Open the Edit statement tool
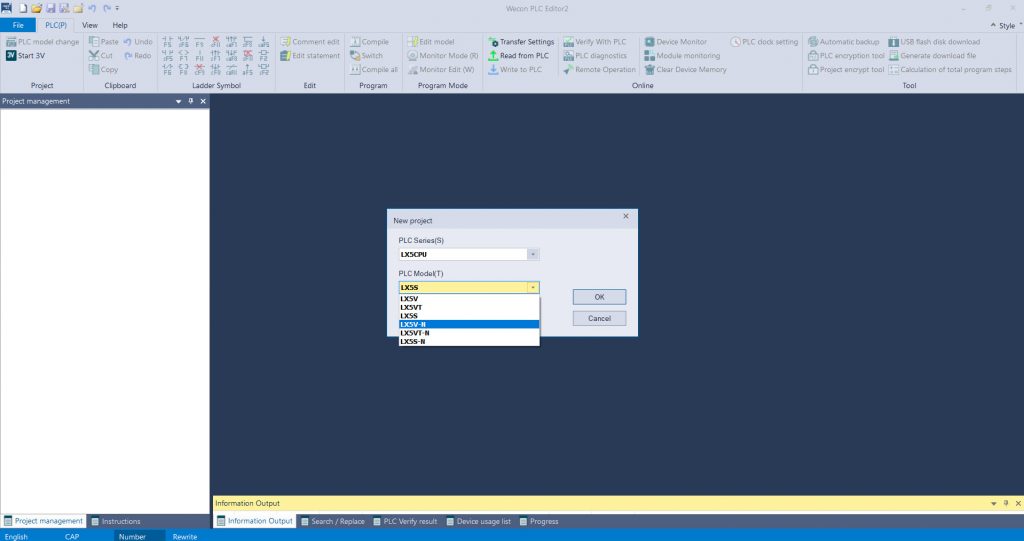 [x=310, y=56]
